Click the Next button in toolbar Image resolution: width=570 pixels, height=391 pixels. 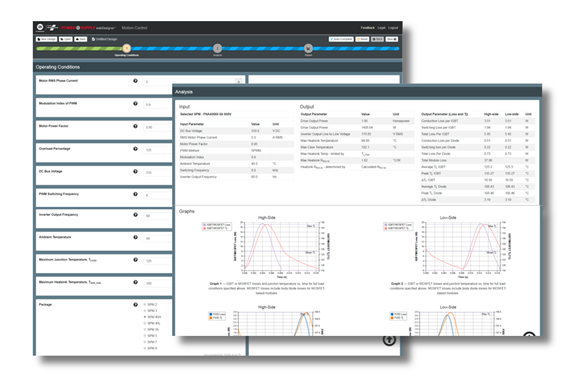[392, 39]
